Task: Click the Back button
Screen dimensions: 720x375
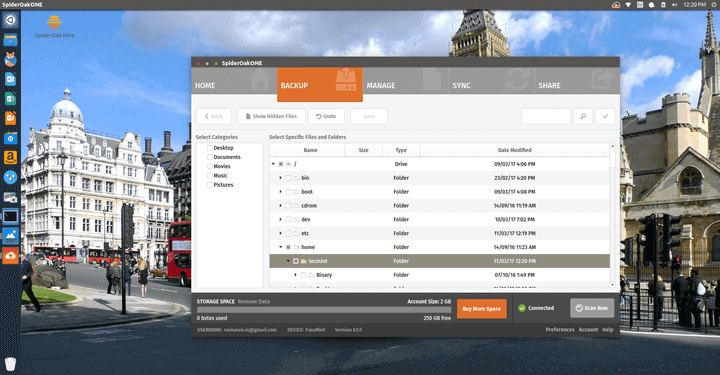Action: pos(214,116)
